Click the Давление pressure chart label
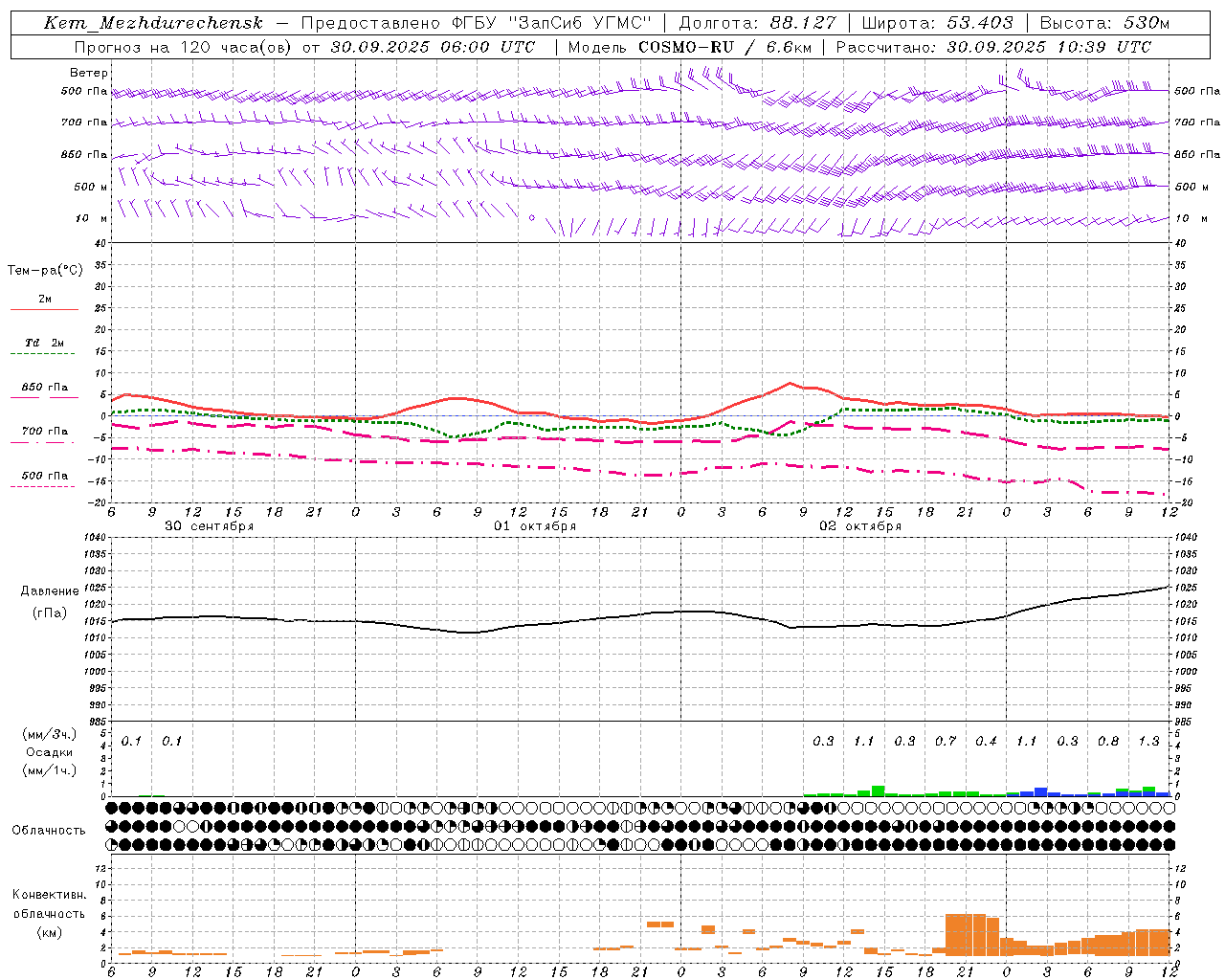 (50, 591)
